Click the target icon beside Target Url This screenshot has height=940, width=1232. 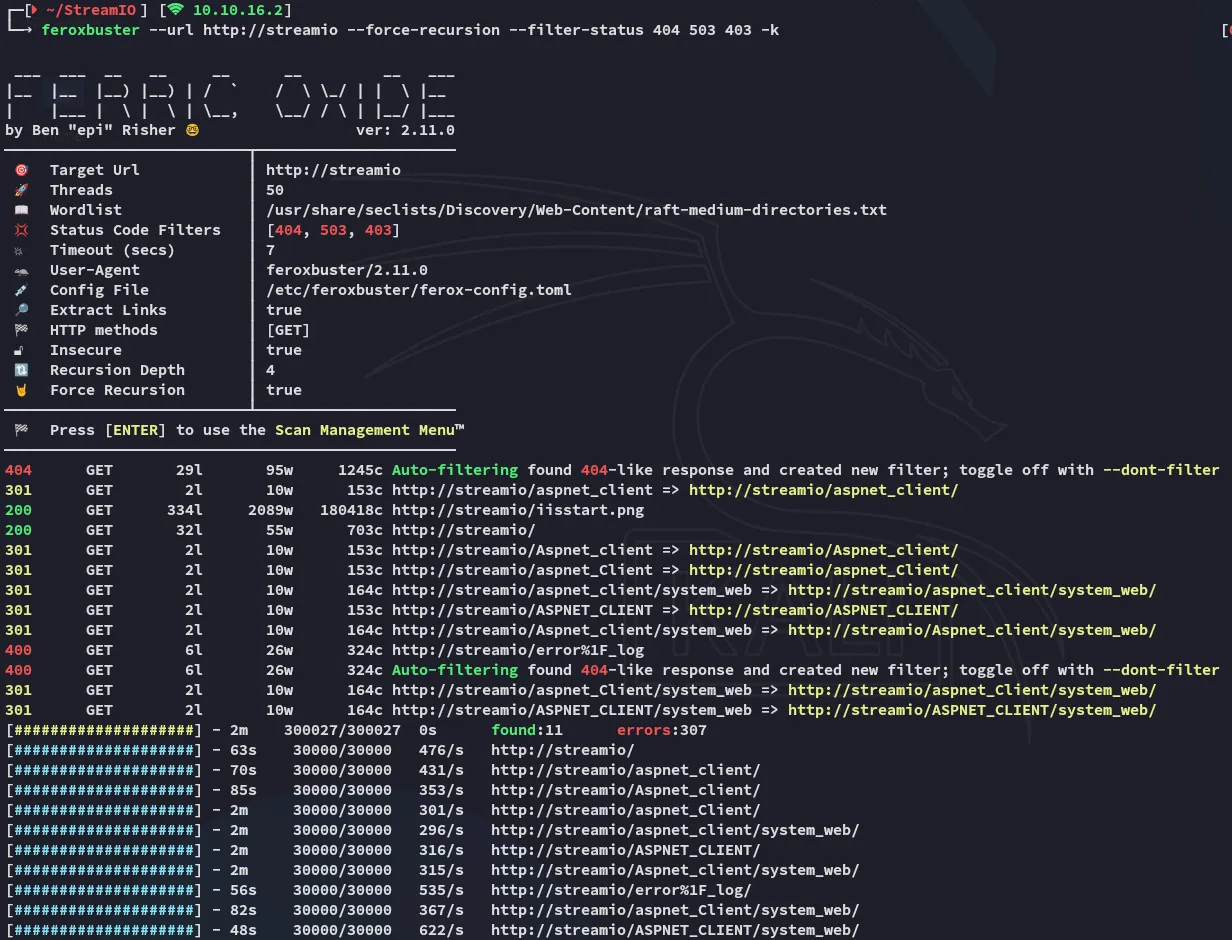(21, 170)
